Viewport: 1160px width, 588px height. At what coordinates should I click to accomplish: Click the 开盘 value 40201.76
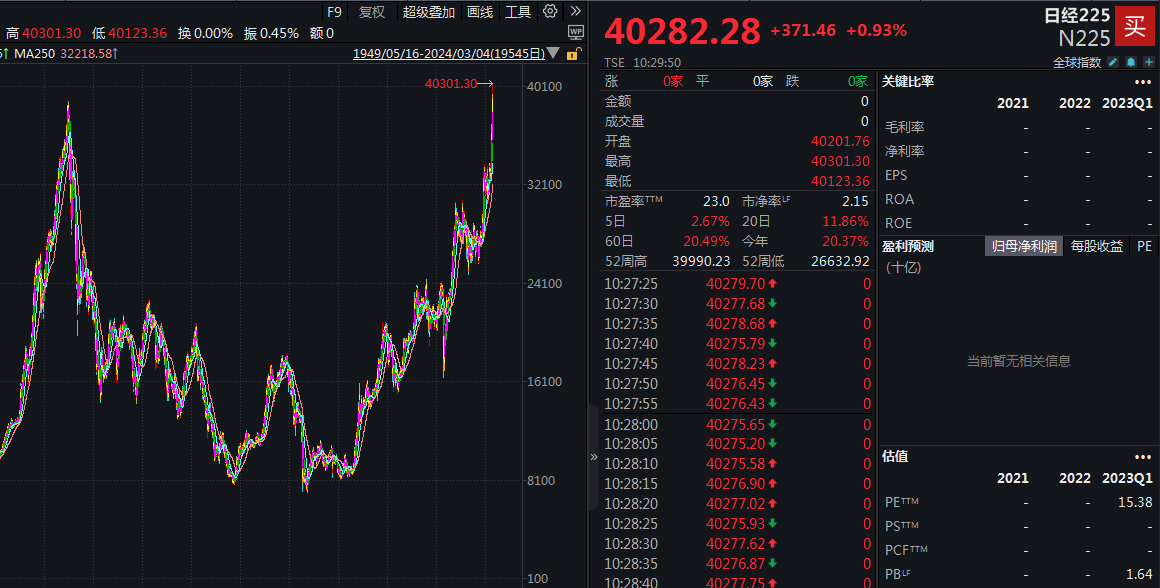coord(840,141)
